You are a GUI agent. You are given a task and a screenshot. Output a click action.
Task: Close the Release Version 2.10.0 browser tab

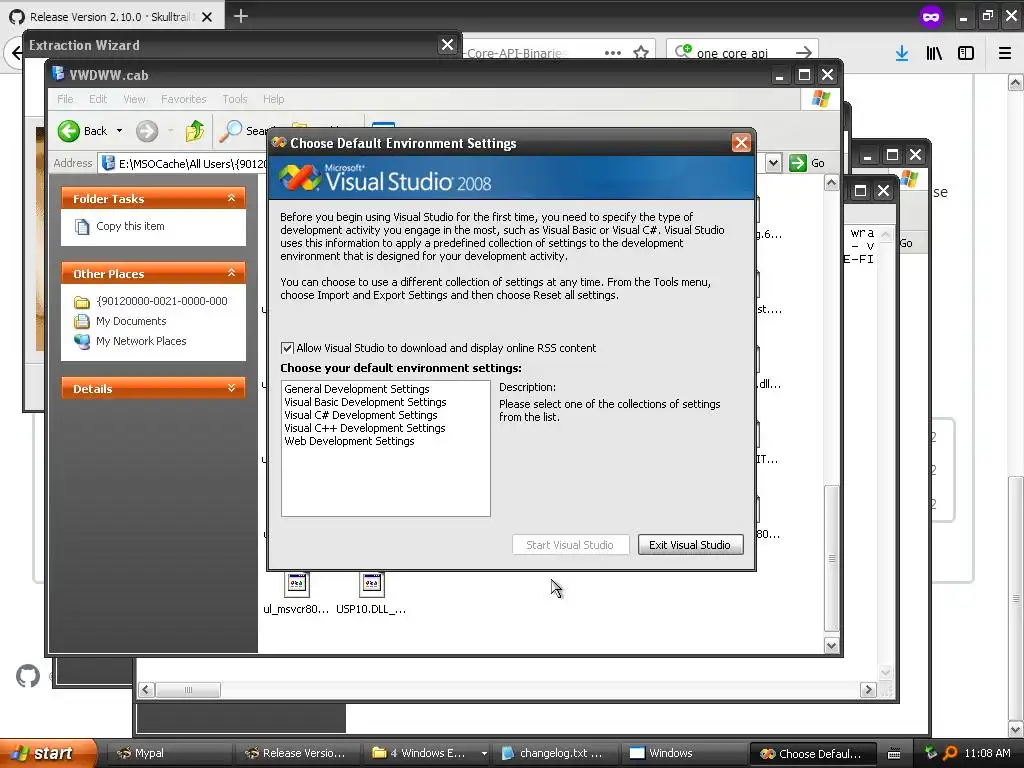click(x=207, y=17)
